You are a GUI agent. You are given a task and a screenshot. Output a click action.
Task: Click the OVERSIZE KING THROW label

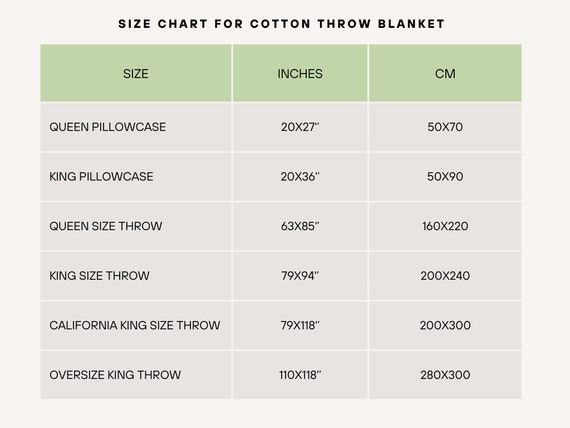coord(115,375)
